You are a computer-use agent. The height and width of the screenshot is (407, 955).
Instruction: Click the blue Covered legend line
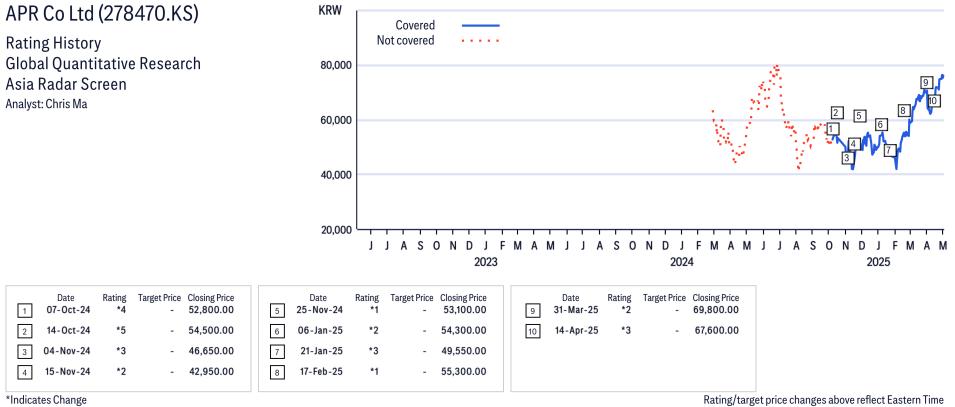click(x=481, y=26)
